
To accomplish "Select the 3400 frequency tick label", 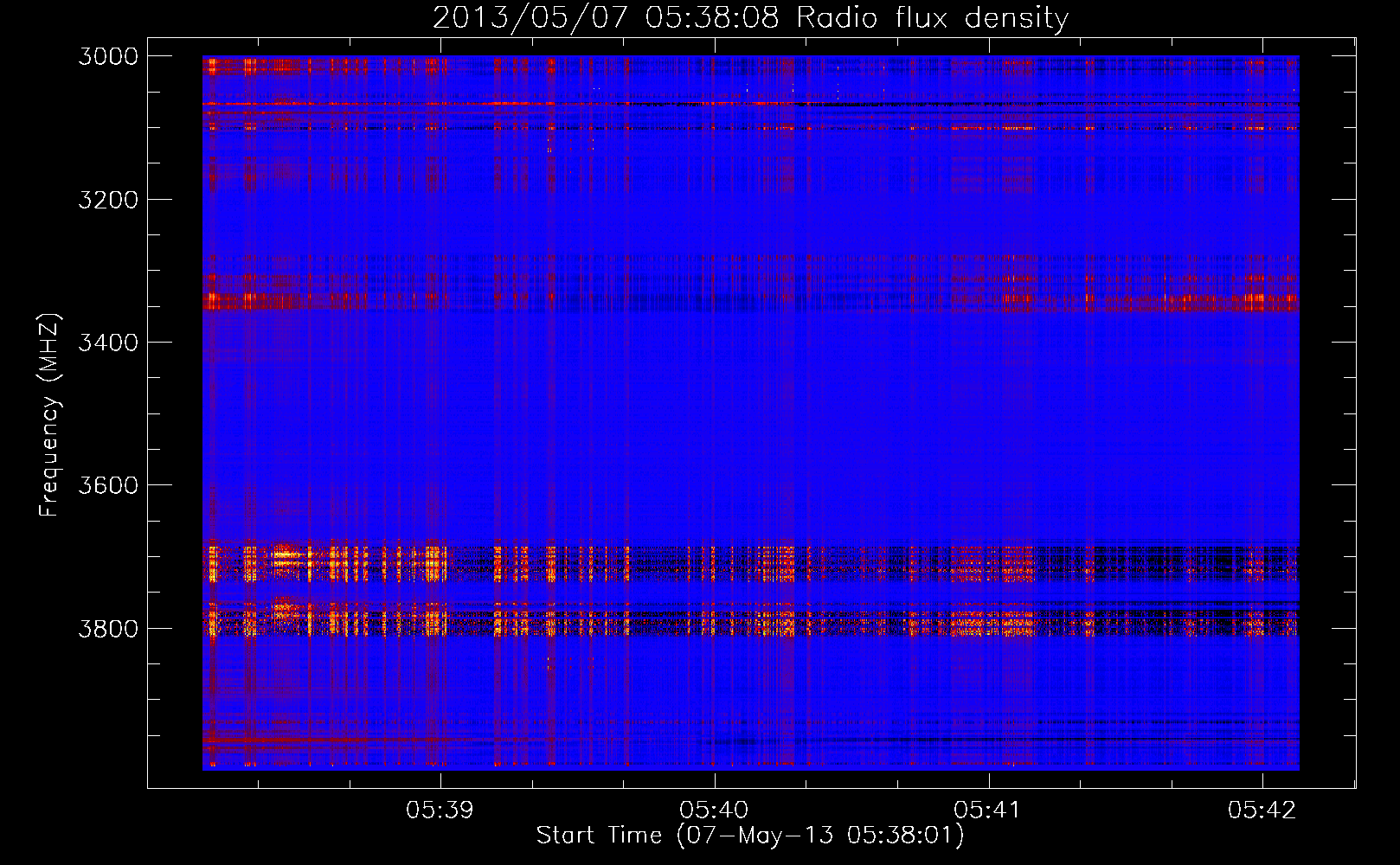I will (x=108, y=343).
